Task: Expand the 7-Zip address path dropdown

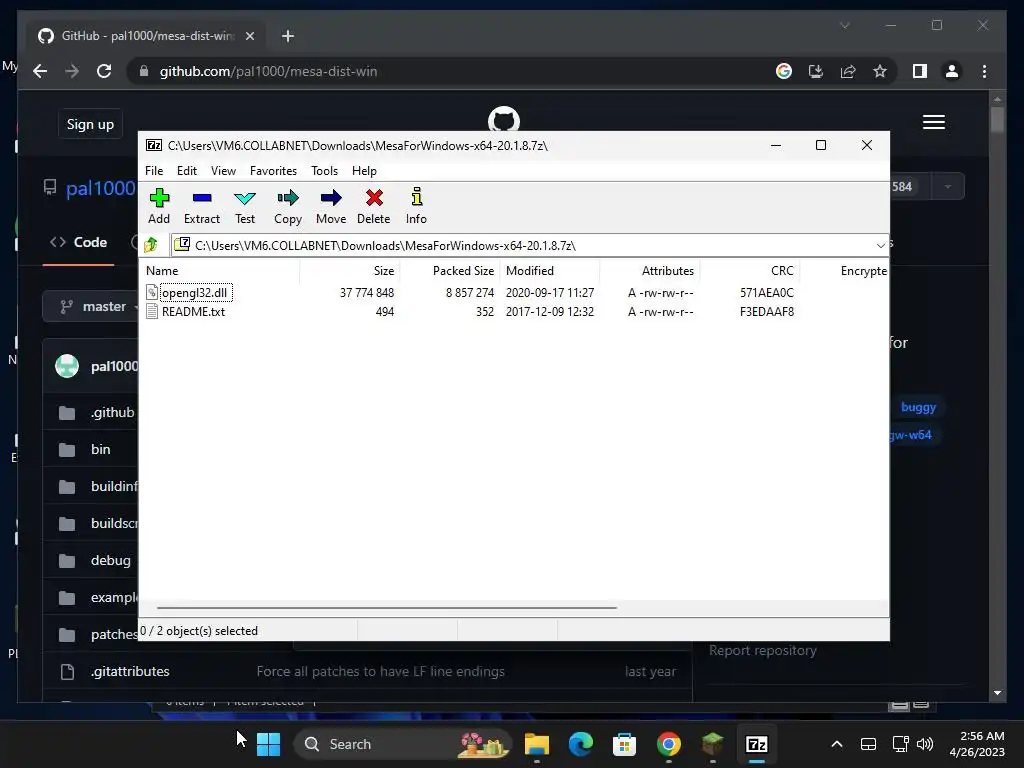Action: click(880, 246)
